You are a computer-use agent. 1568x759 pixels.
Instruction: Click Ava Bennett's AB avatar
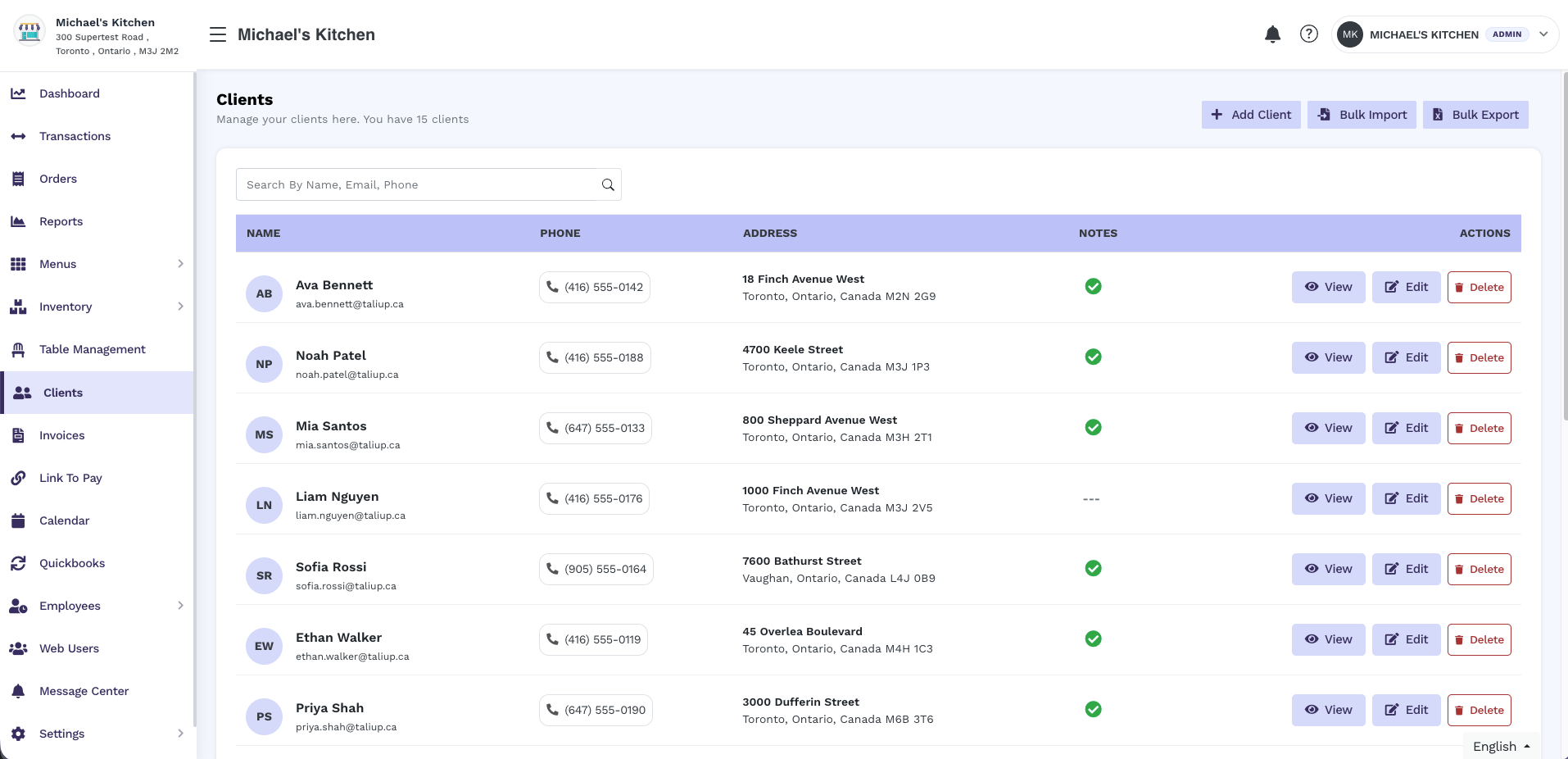(x=264, y=293)
